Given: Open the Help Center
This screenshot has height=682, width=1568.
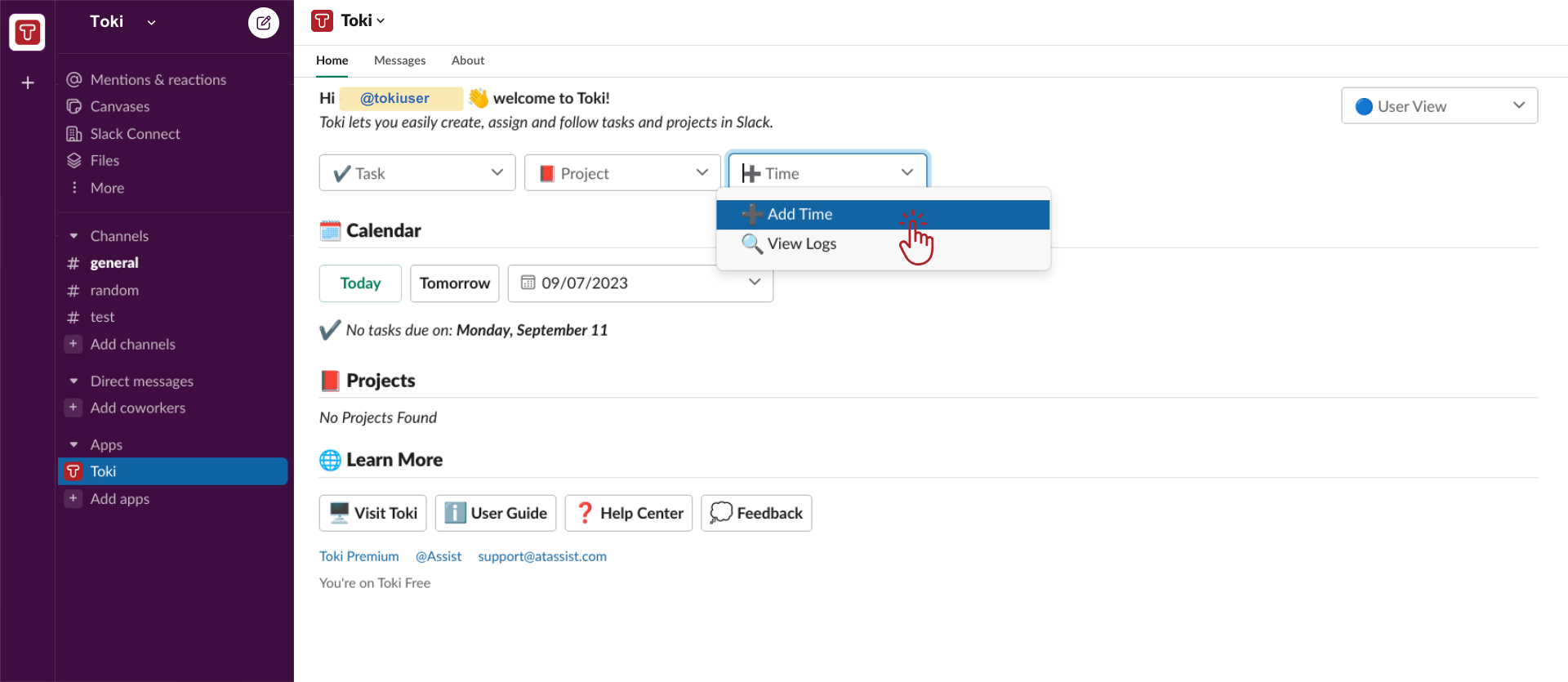Looking at the screenshot, I should [629, 513].
